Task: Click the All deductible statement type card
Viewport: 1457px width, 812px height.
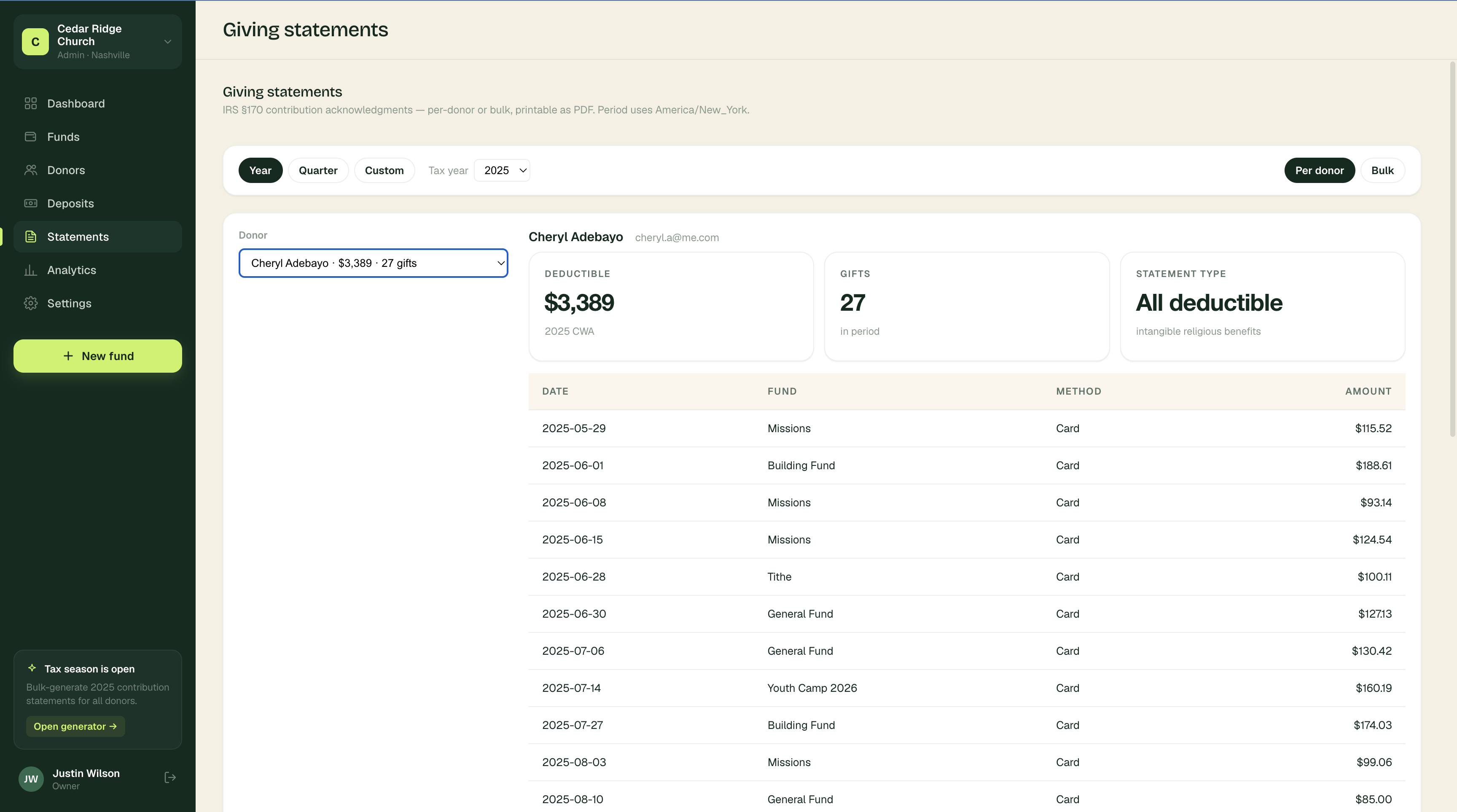Action: point(1262,307)
